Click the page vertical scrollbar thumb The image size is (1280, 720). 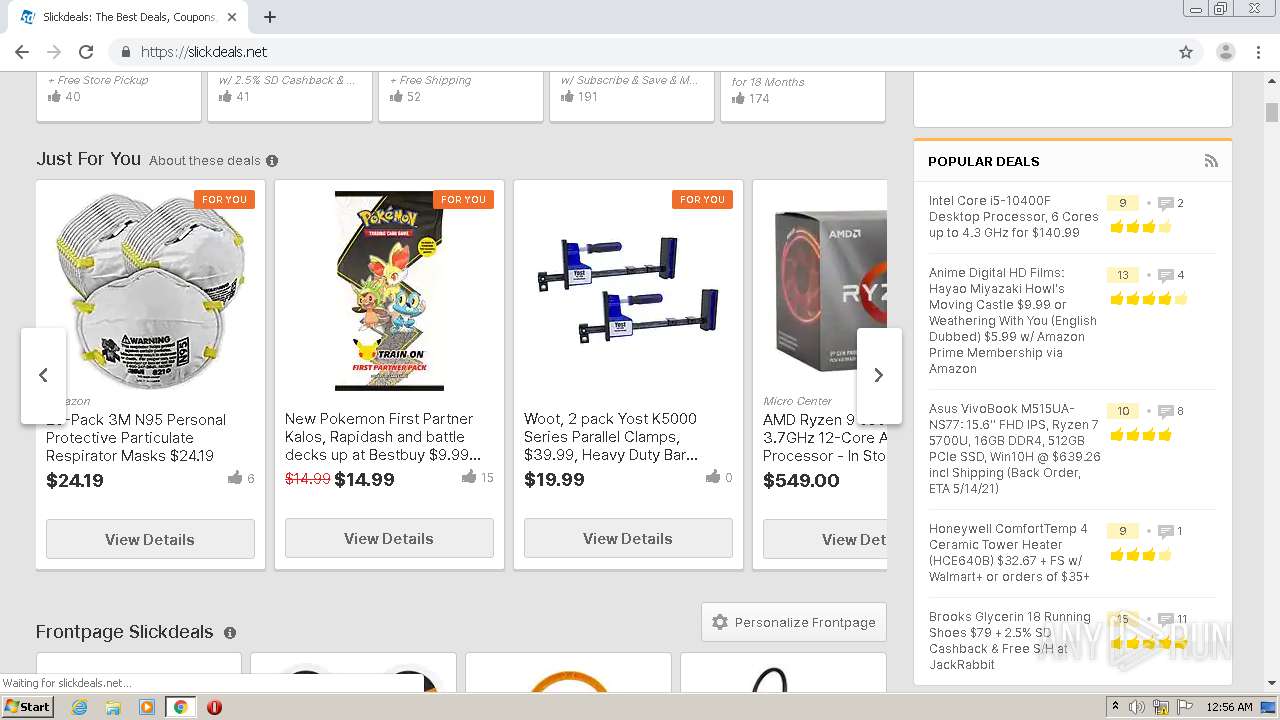[1272, 111]
